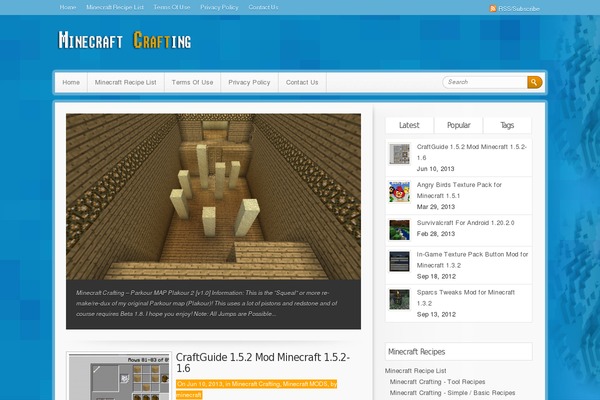Select Minecraft Recipe List in main navigation

[x=126, y=82]
